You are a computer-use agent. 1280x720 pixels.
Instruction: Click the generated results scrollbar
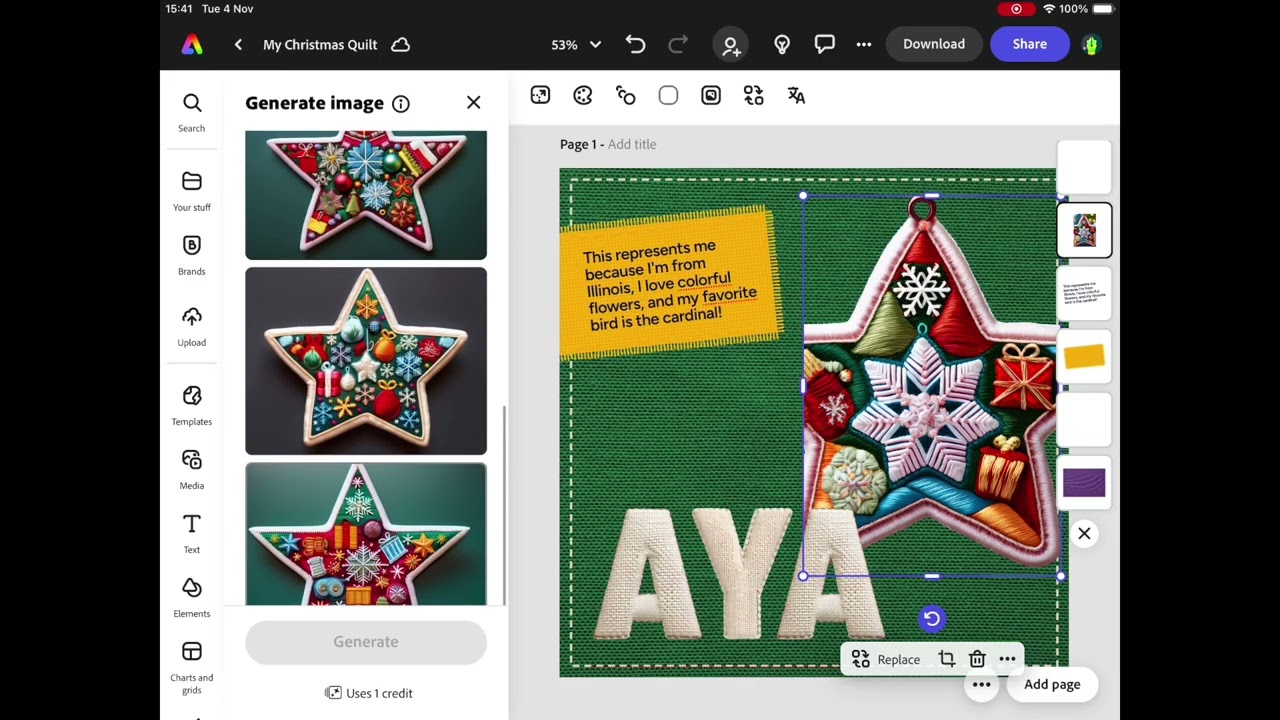tap(504, 505)
